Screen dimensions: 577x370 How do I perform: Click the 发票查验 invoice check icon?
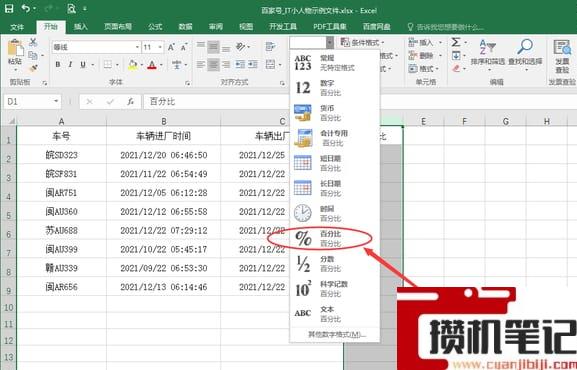coord(562,55)
